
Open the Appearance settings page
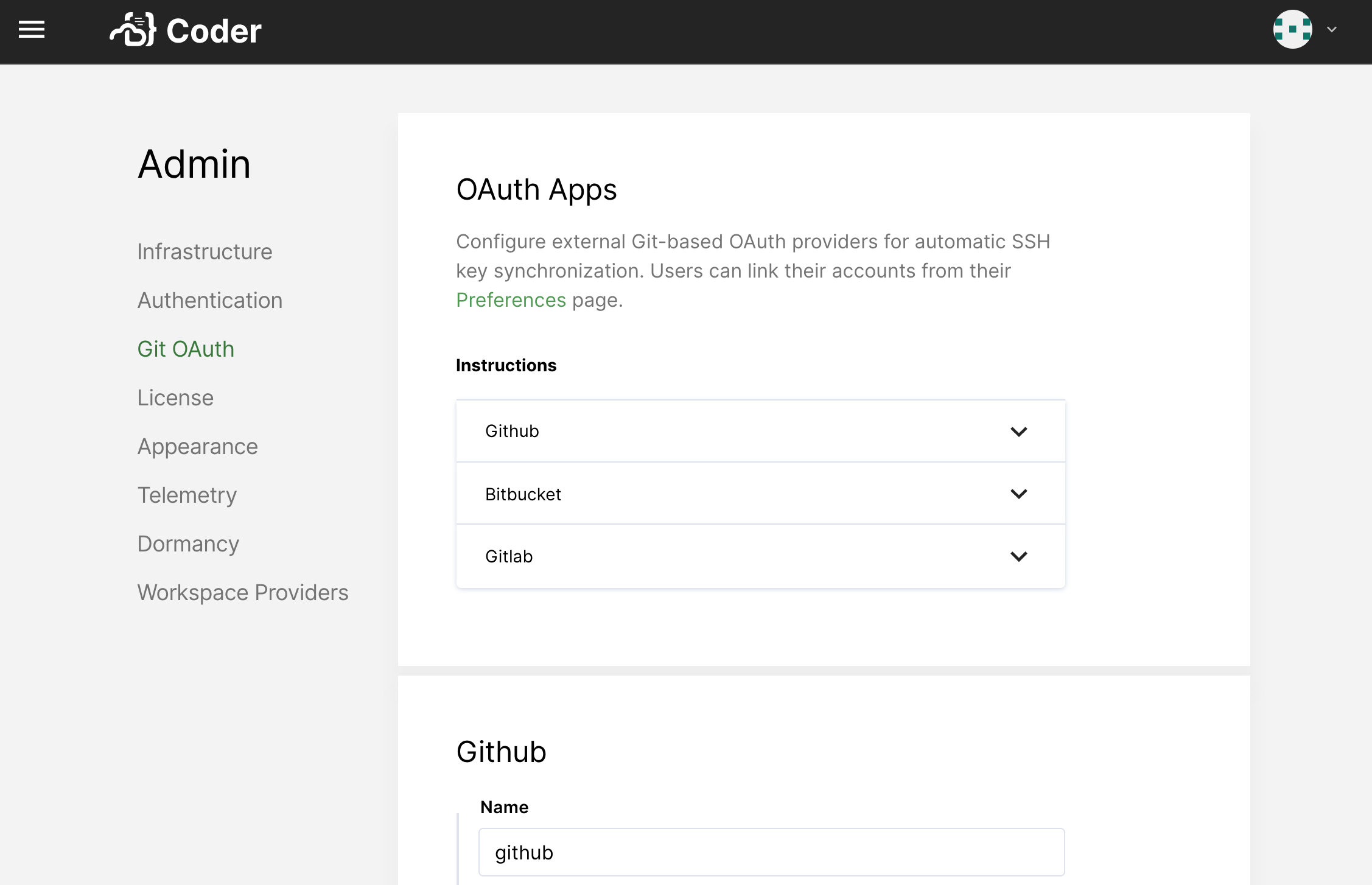[197, 446]
